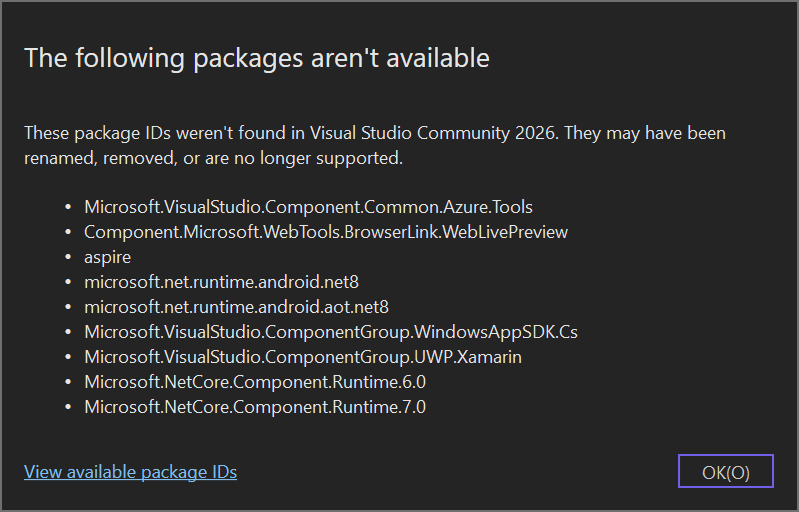Click the bullet beside the Runtime.7.0 package
Viewport: 799px width, 512px height.
point(68,407)
